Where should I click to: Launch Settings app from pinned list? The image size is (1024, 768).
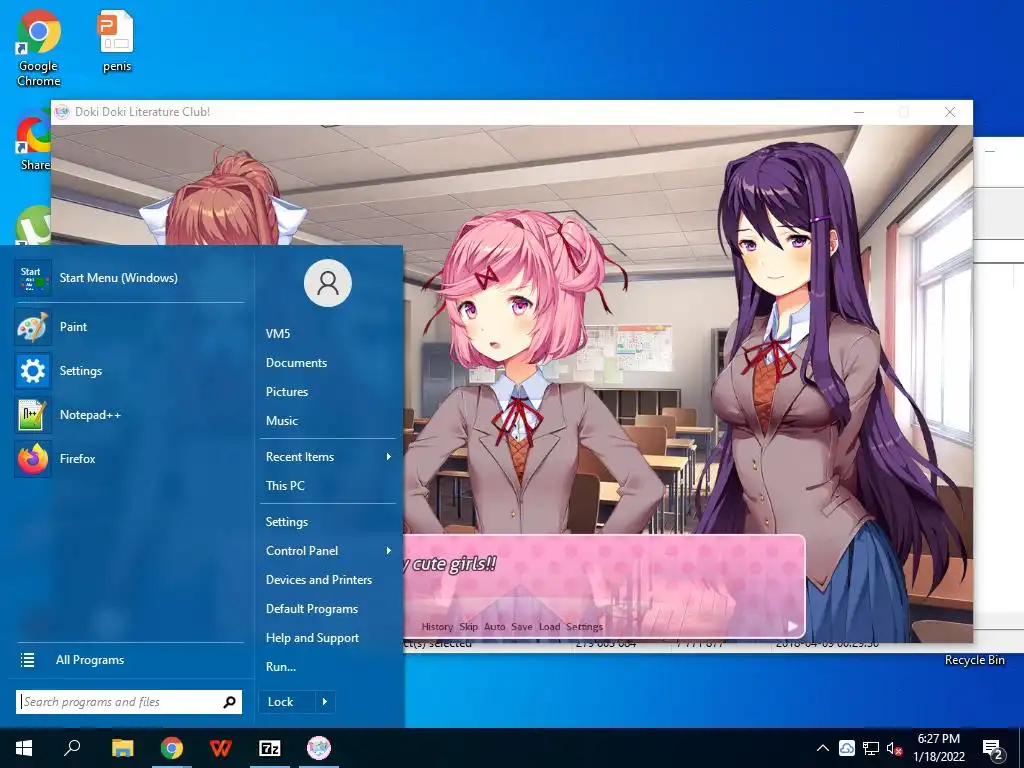[131, 371]
